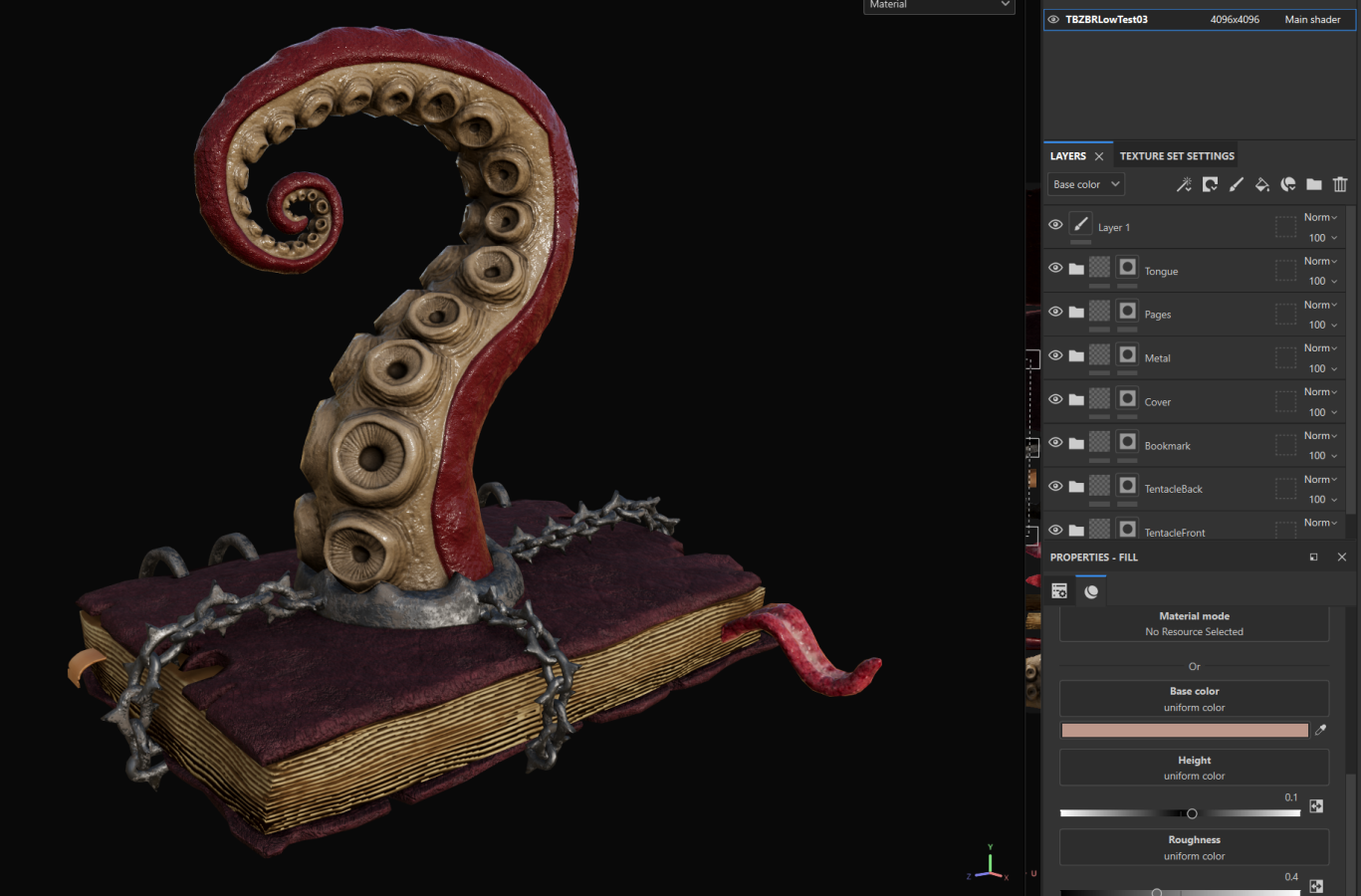Toggle visibility of the Metal folder
1361x896 pixels.
[x=1055, y=355]
